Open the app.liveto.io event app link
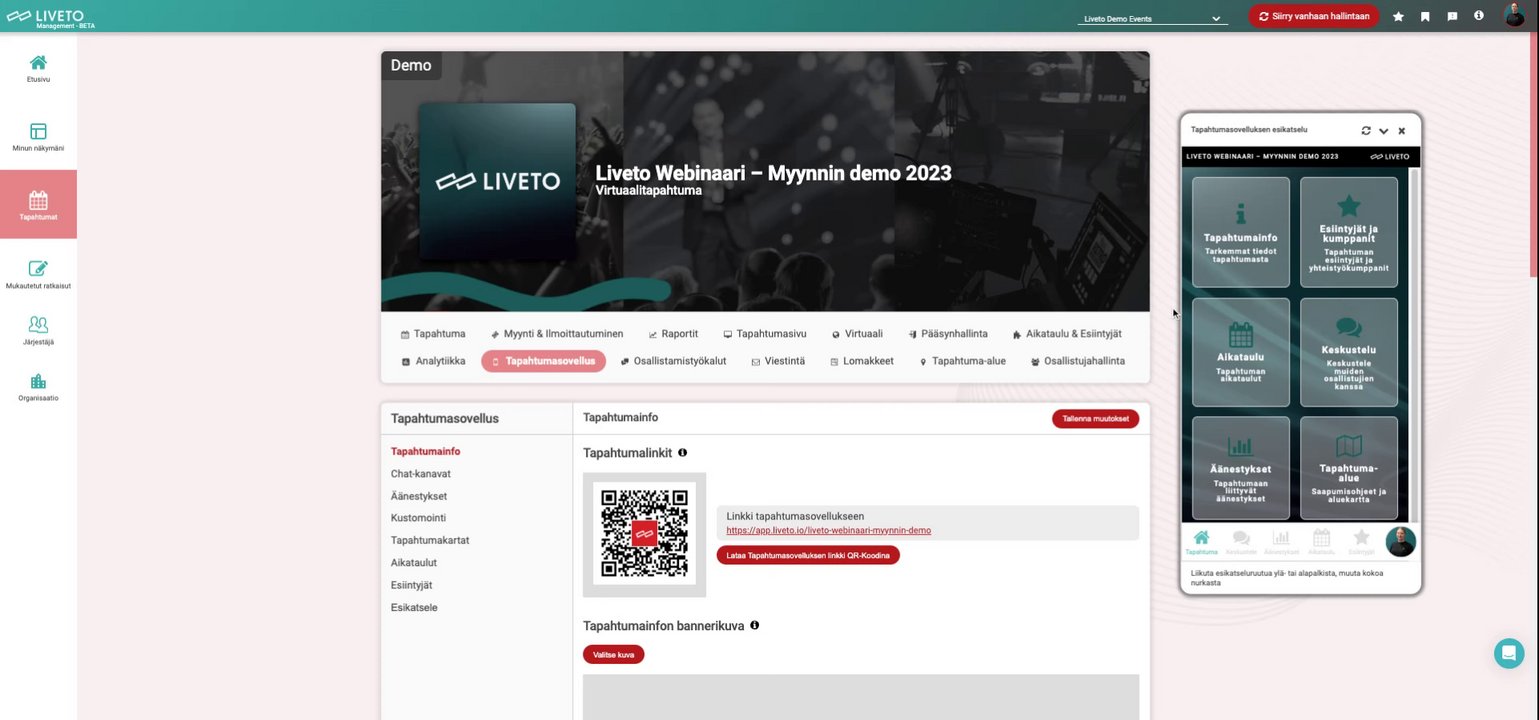Image resolution: width=1539 pixels, height=720 pixels. [828, 530]
